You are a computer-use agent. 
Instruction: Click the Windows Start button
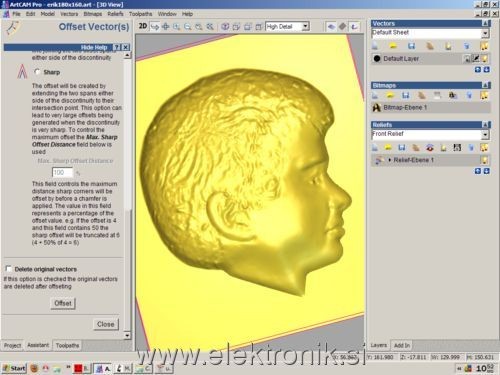(x=14, y=368)
